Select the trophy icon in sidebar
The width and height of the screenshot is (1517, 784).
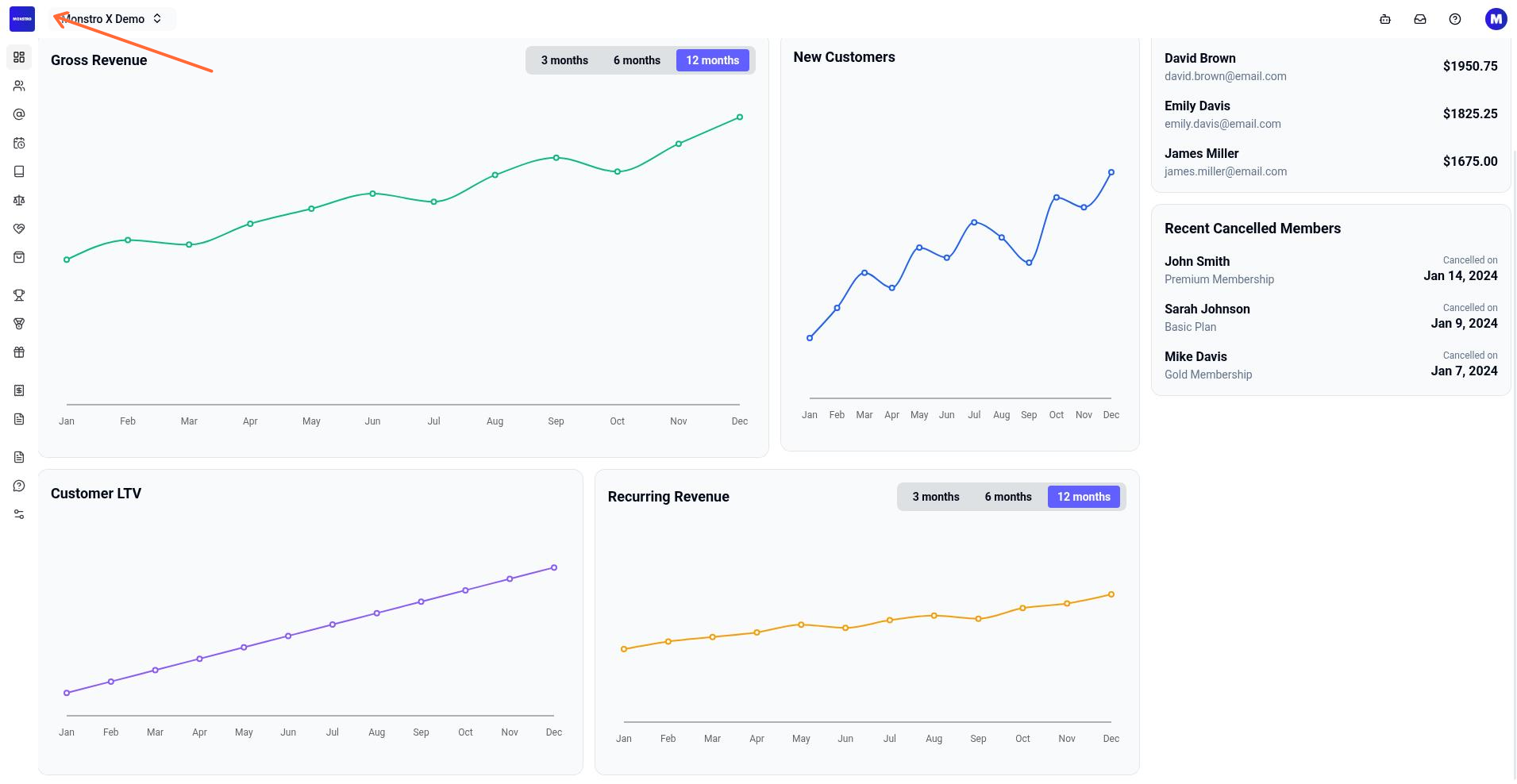[19, 295]
